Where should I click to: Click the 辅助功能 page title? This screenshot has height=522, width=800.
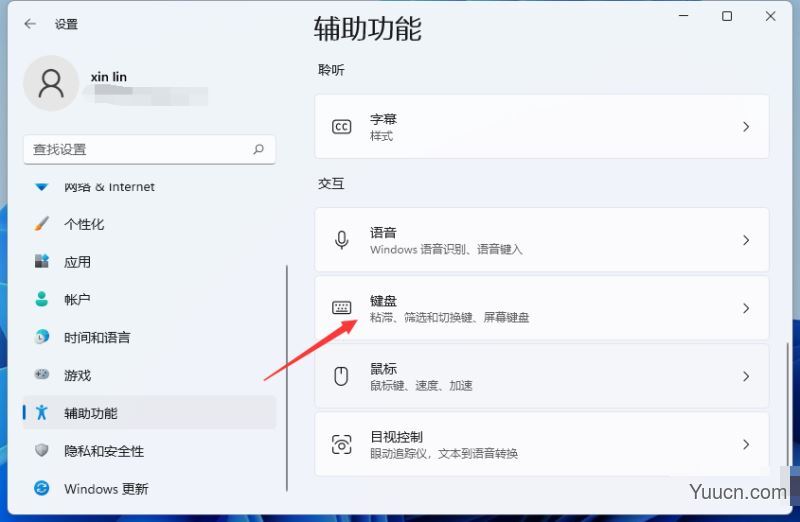(367, 28)
